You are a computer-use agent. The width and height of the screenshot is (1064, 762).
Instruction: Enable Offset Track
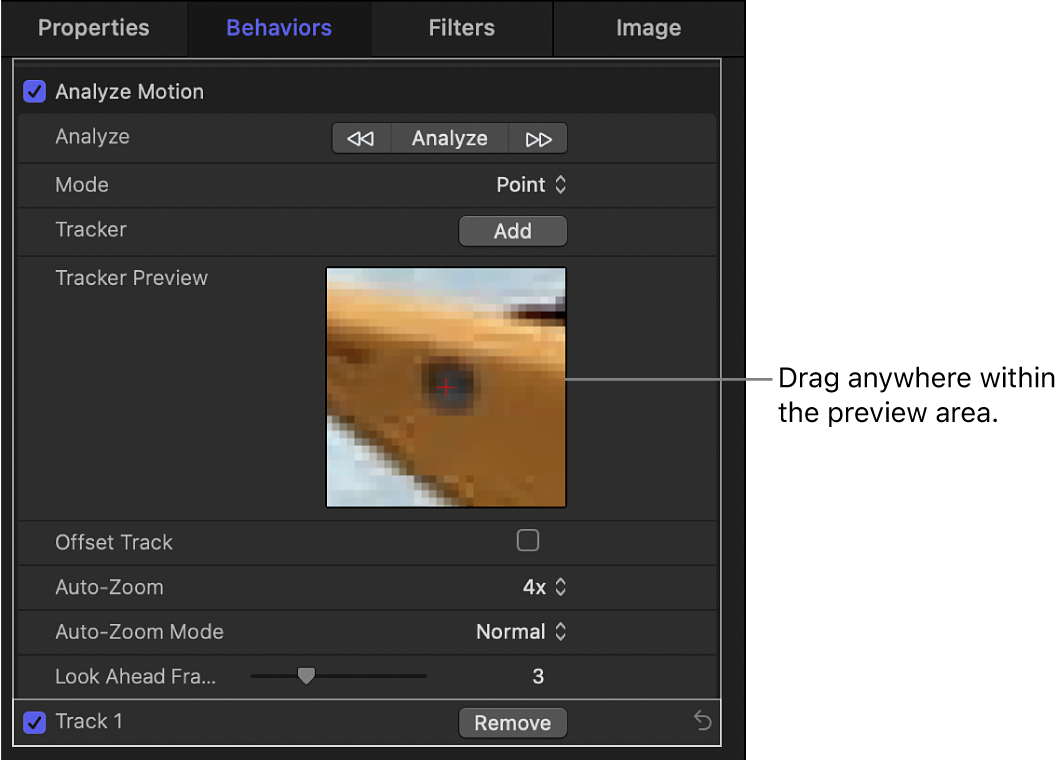pyautogui.click(x=528, y=540)
